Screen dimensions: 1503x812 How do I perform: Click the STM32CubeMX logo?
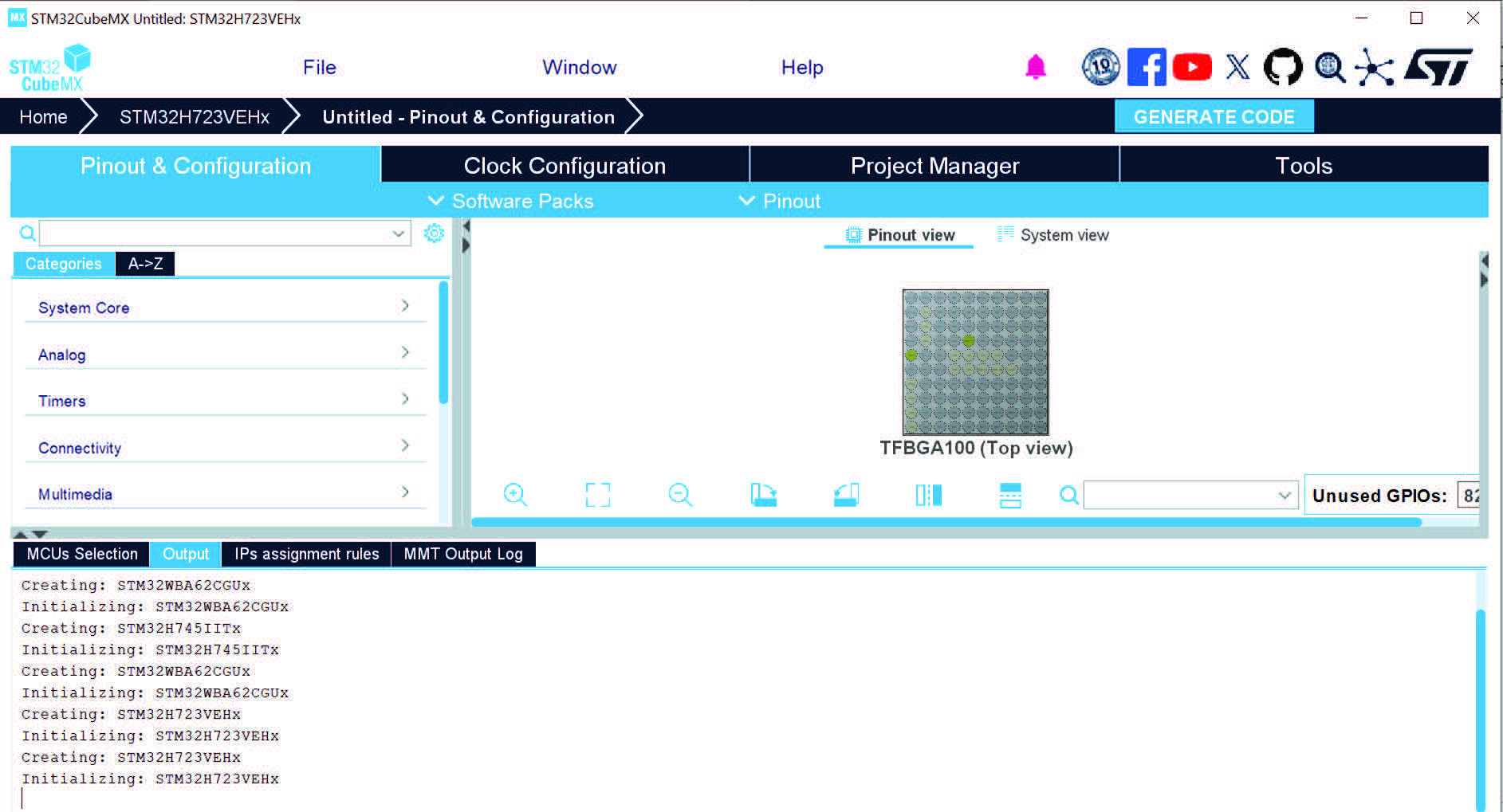click(x=50, y=69)
